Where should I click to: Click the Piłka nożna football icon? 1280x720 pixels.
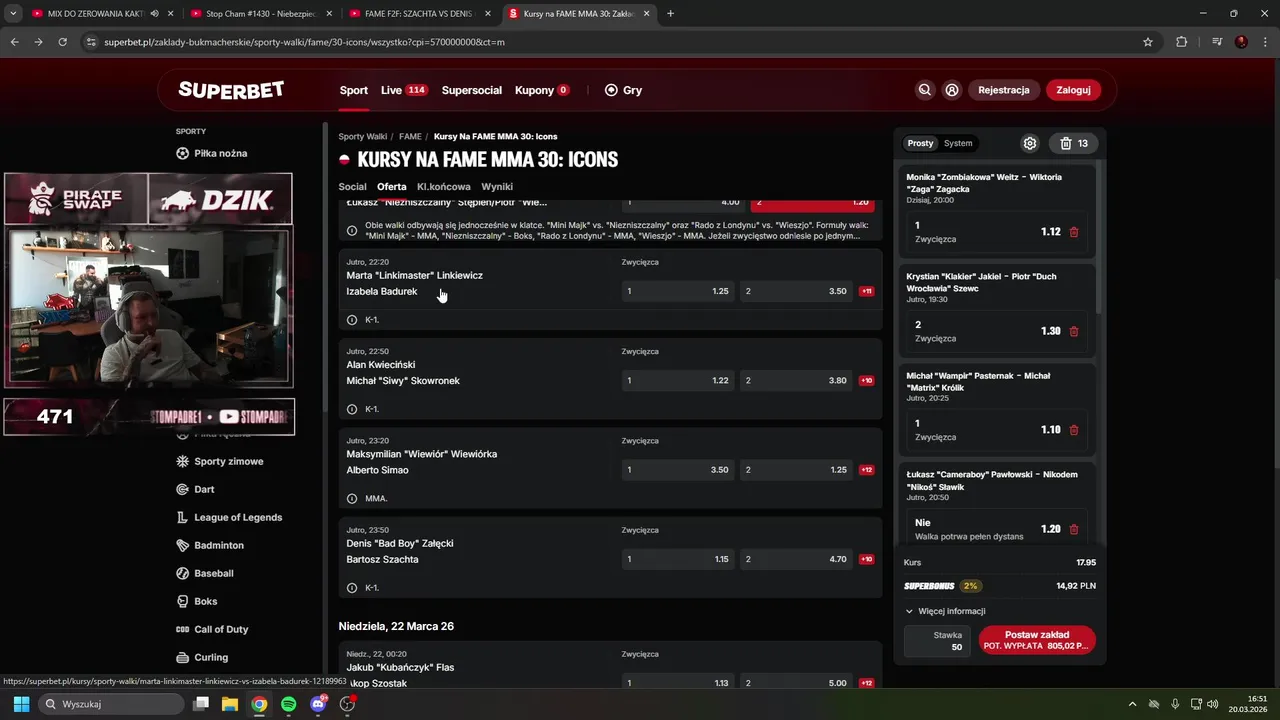click(183, 153)
